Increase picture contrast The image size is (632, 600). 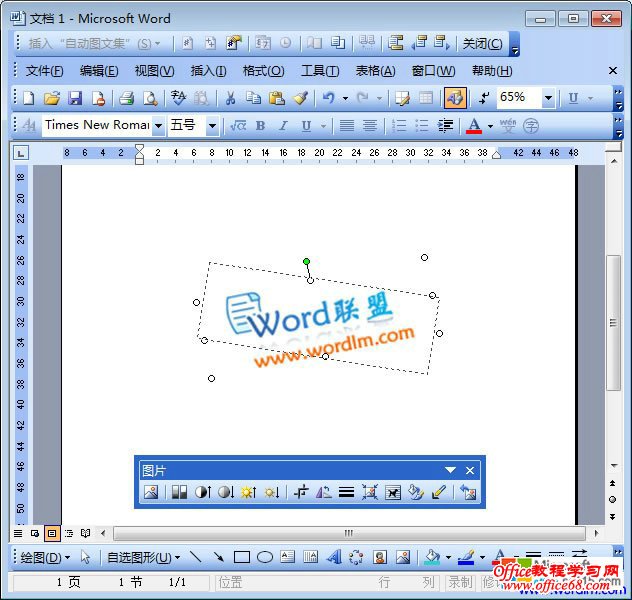coord(203,492)
